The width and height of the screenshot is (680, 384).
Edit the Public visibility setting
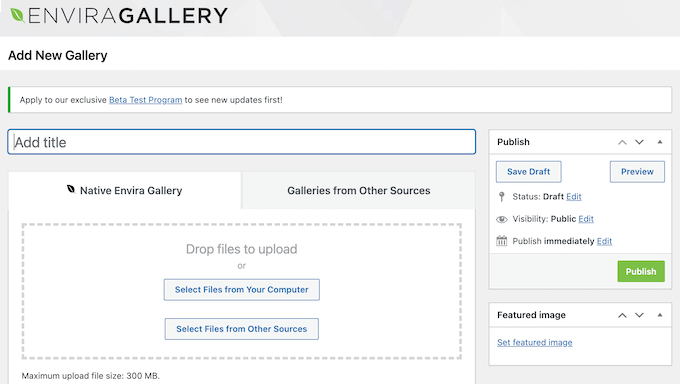coord(586,219)
